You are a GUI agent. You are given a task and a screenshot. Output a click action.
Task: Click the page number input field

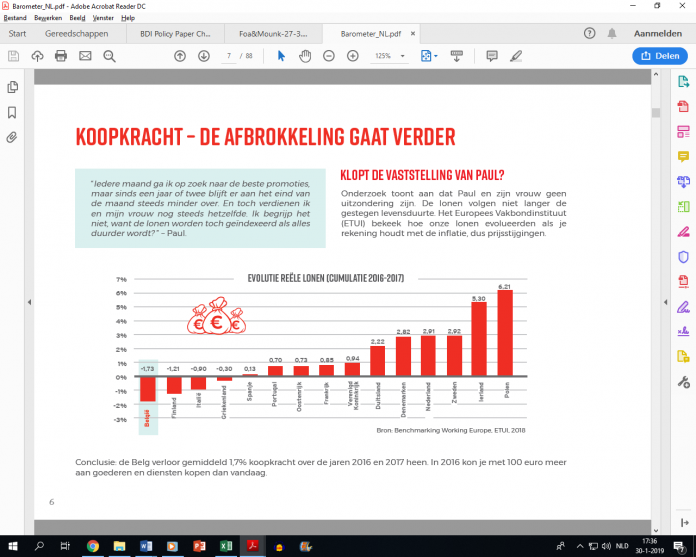tap(230, 56)
